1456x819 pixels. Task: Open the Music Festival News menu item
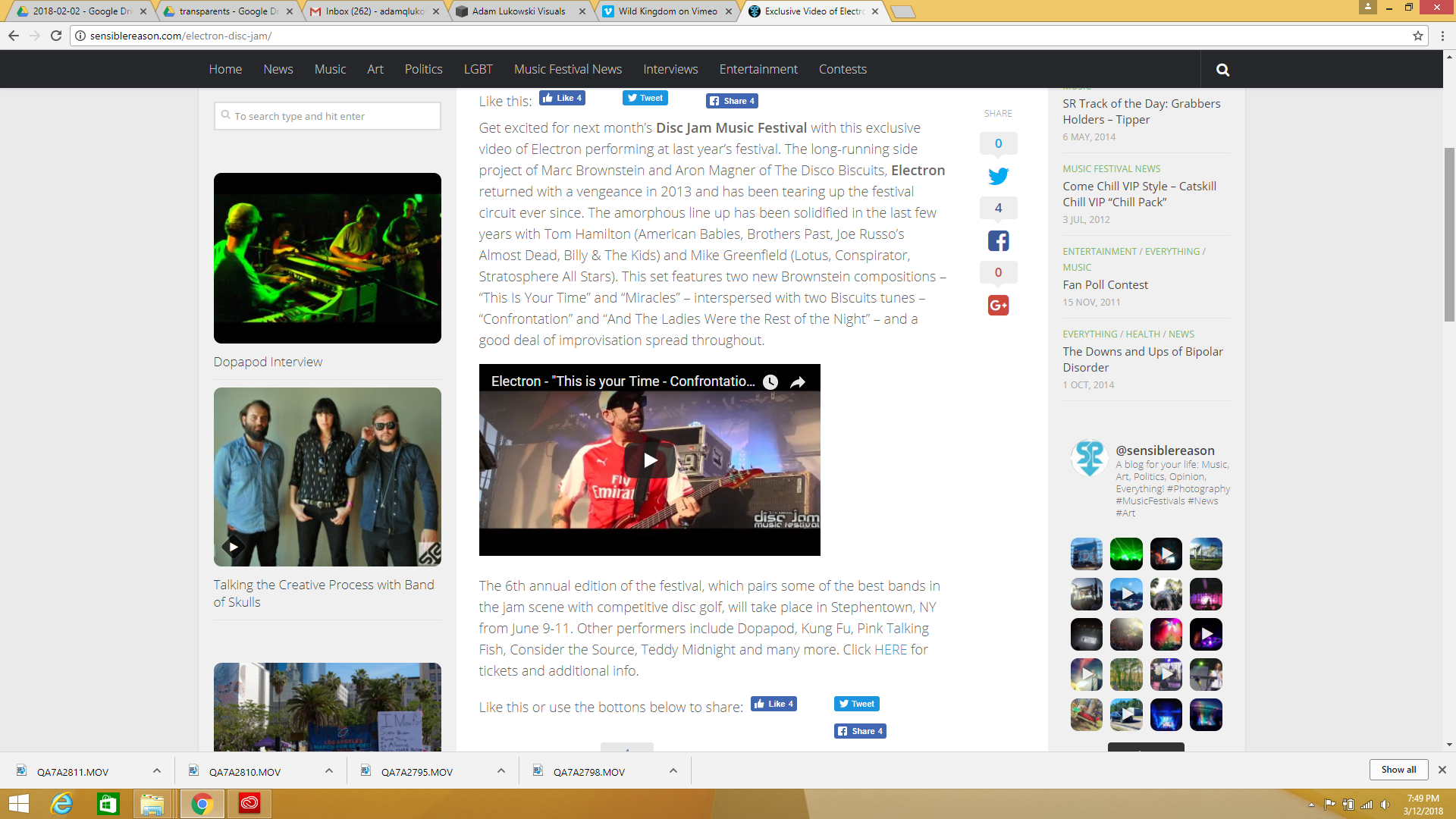point(567,69)
